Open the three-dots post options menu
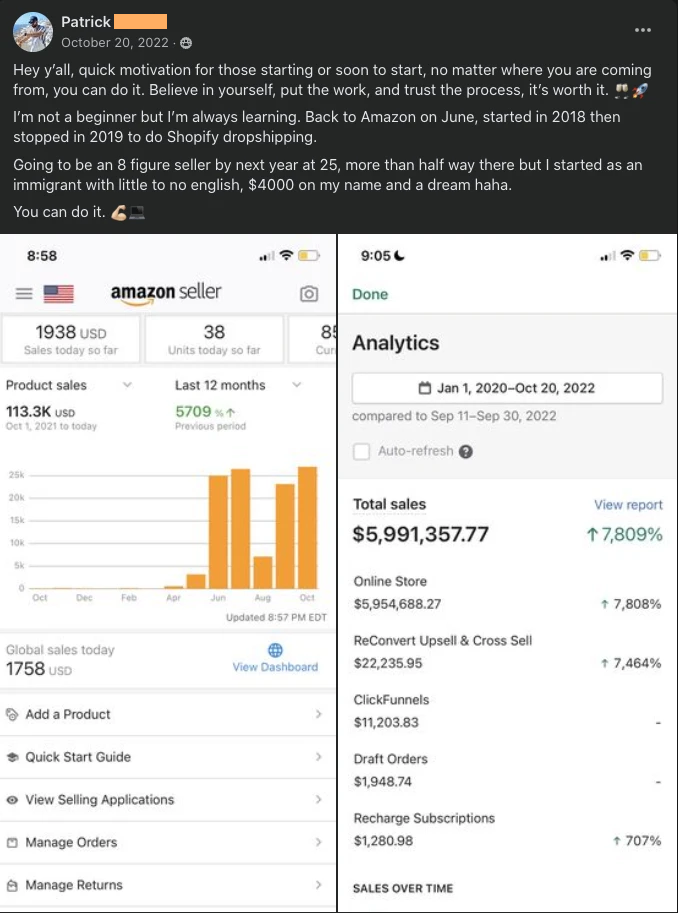The width and height of the screenshot is (678, 913). pyautogui.click(x=643, y=30)
